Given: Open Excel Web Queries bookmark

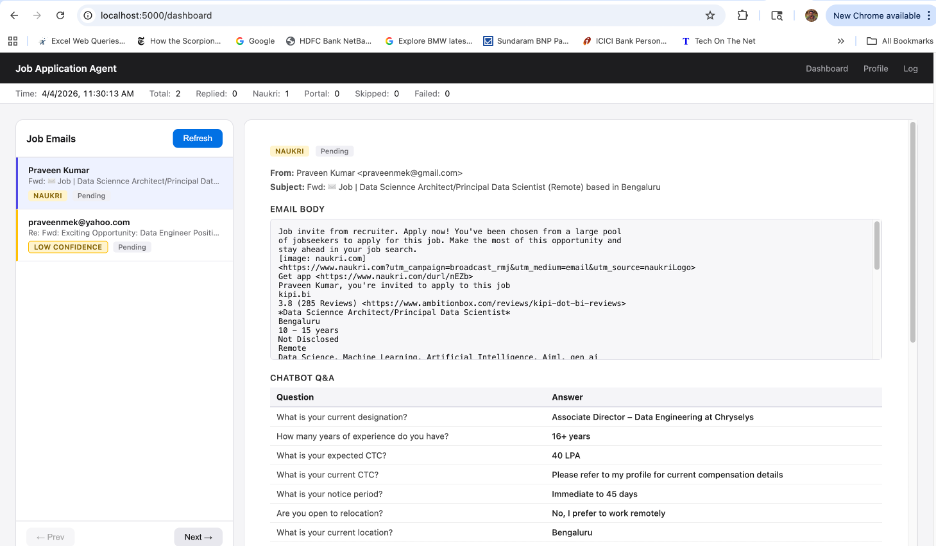Looking at the screenshot, I should (x=82, y=41).
